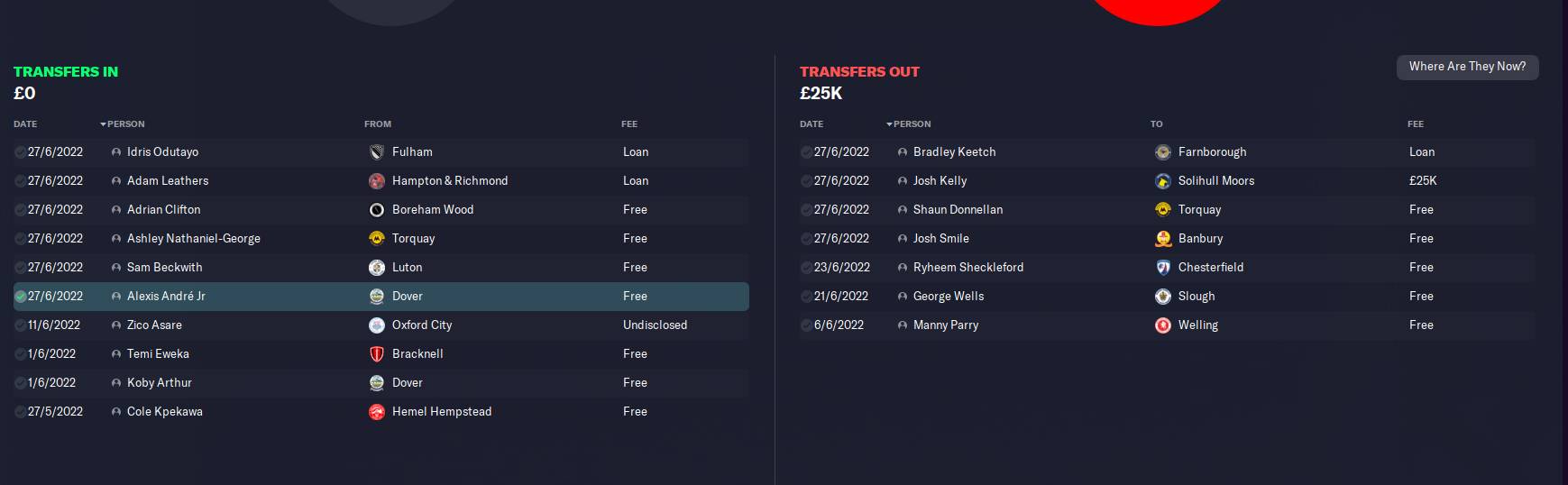Image resolution: width=1568 pixels, height=485 pixels.
Task: Sort Transfers In by Date header
Action: (25, 124)
